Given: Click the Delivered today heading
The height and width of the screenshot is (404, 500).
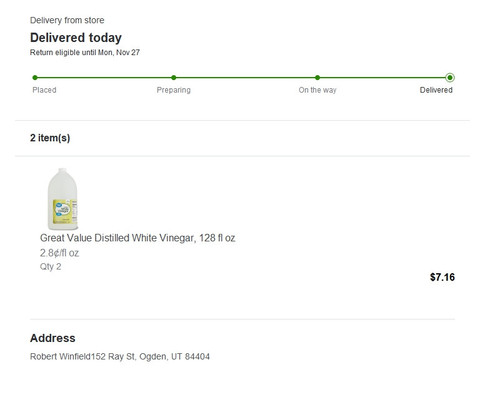Looking at the screenshot, I should (x=76, y=38).
